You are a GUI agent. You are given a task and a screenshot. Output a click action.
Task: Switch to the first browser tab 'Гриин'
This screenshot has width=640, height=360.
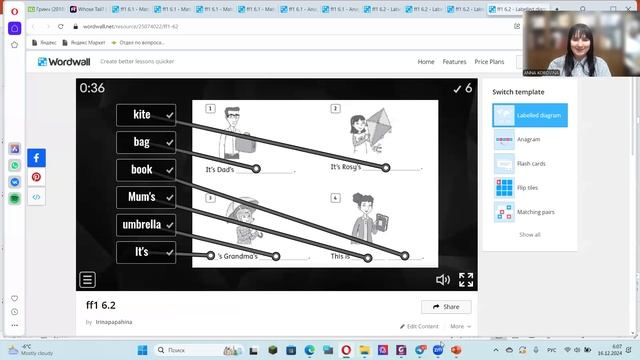(x=46, y=9)
